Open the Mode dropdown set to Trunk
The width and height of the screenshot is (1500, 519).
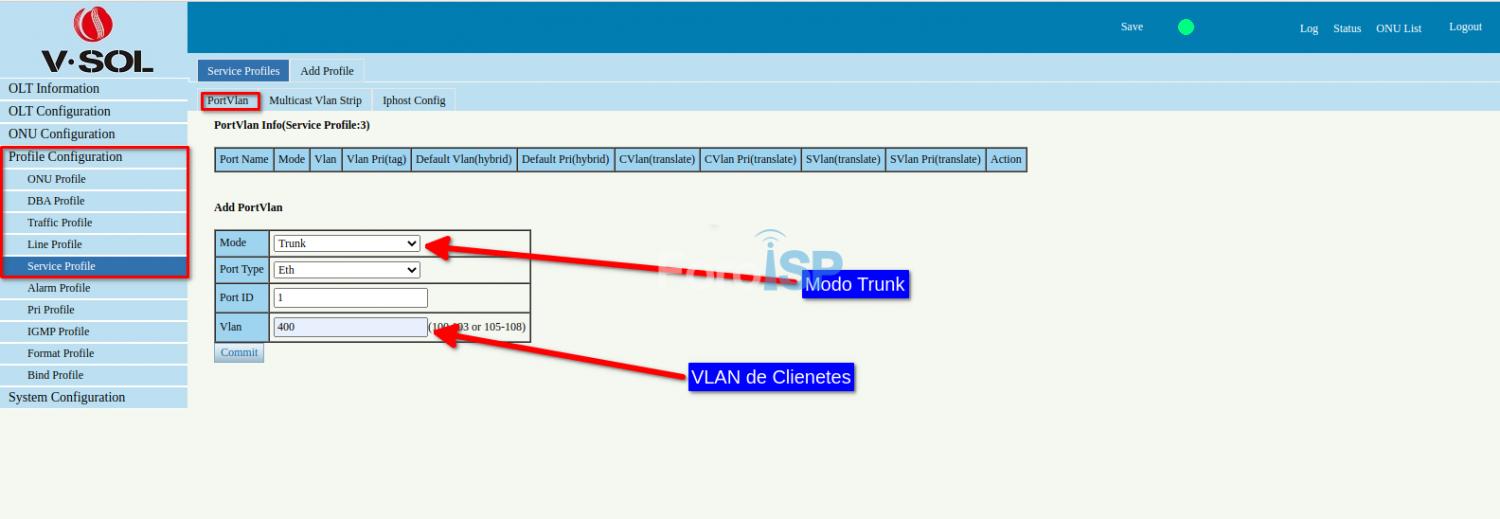click(347, 243)
